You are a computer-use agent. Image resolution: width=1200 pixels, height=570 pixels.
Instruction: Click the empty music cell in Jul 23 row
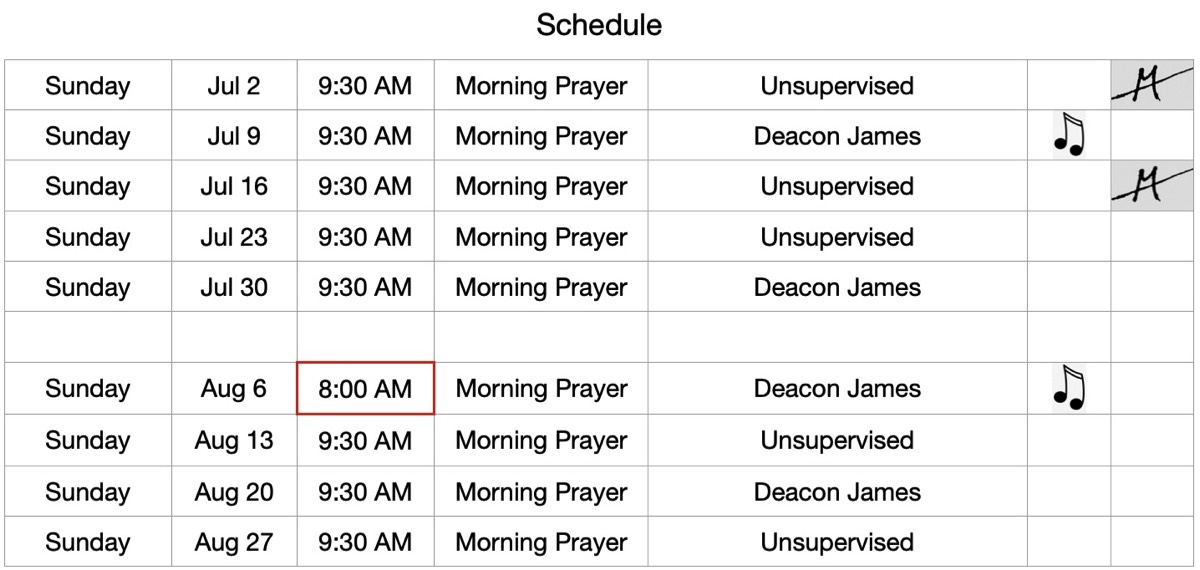coord(1069,237)
